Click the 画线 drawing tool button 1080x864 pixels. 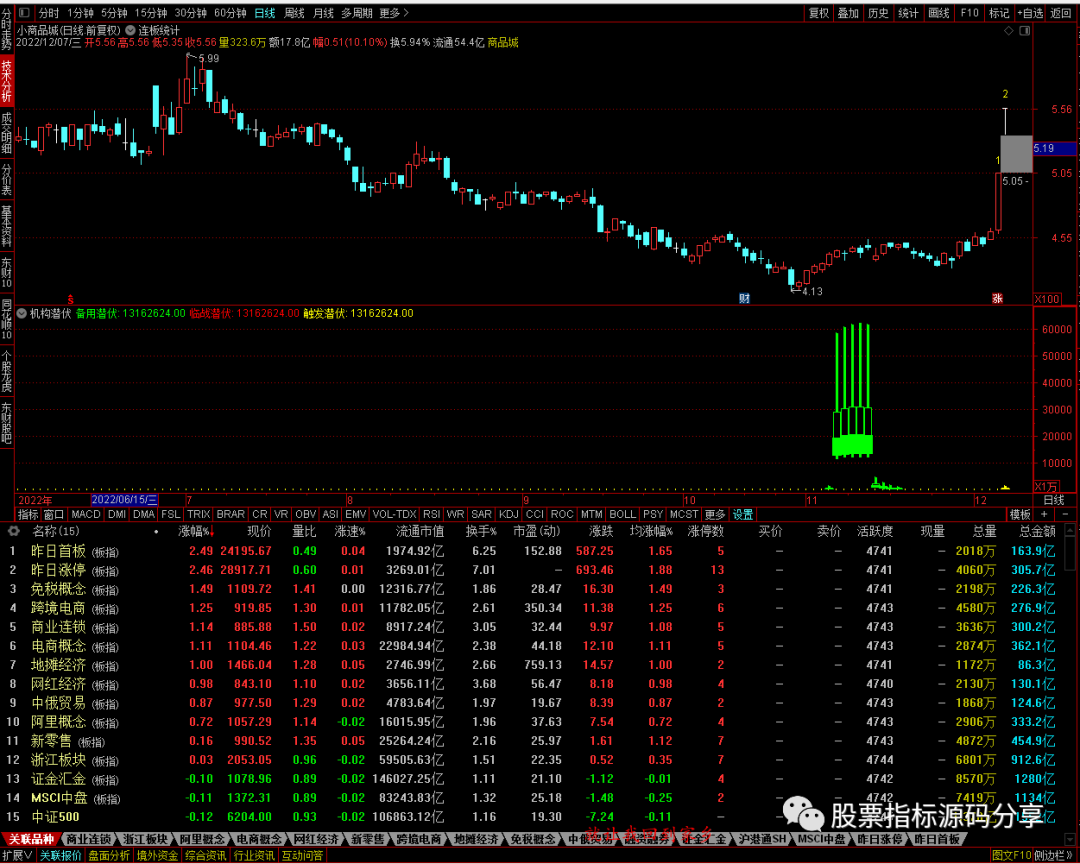[938, 13]
